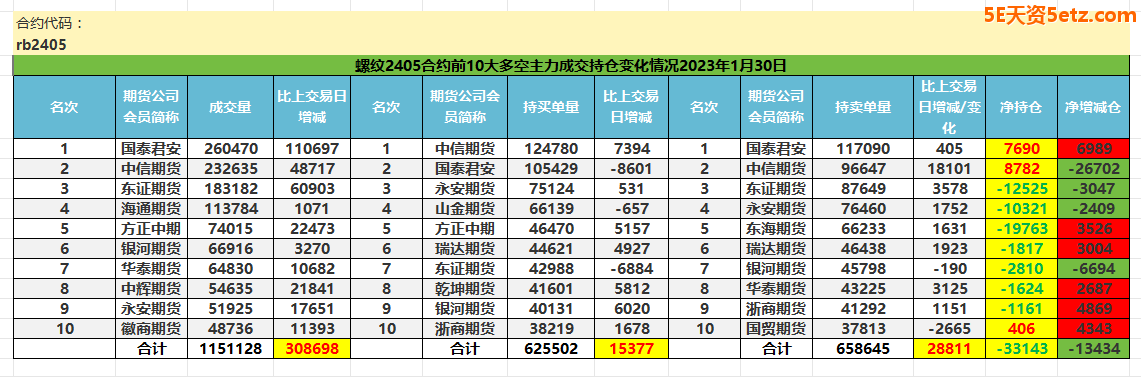This screenshot has height=377, width=1141.
Task: Click the short change cell -190
Action: 950,269
